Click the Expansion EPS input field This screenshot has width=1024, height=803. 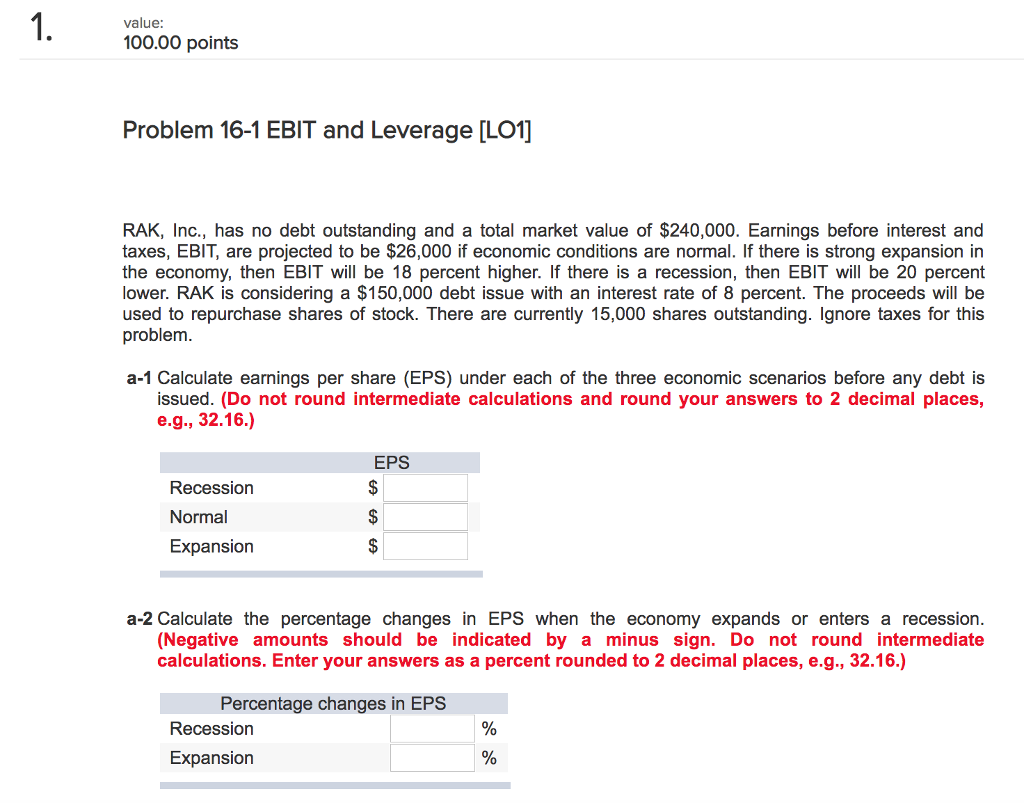coord(426,545)
